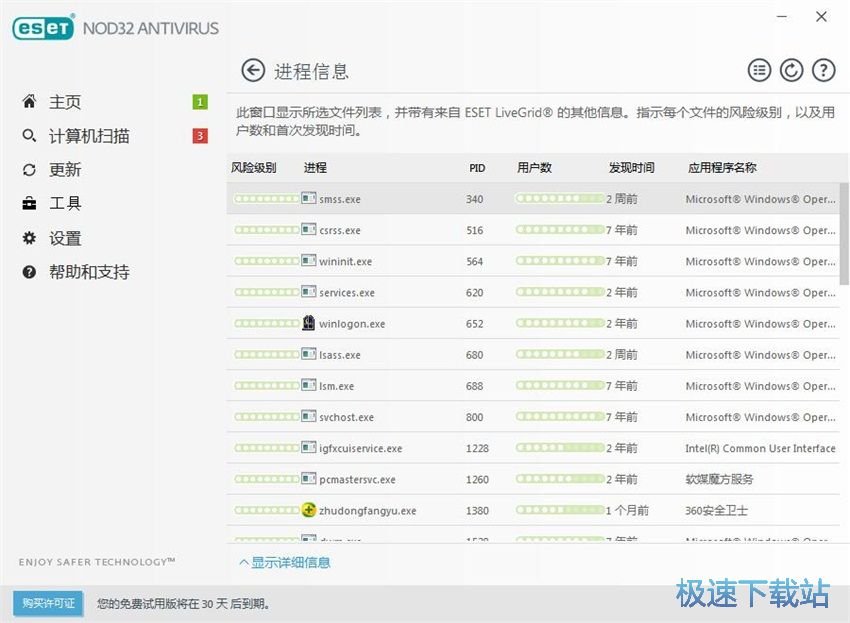
Task: Sort by the 用户数 column header
Action: [x=535, y=168]
